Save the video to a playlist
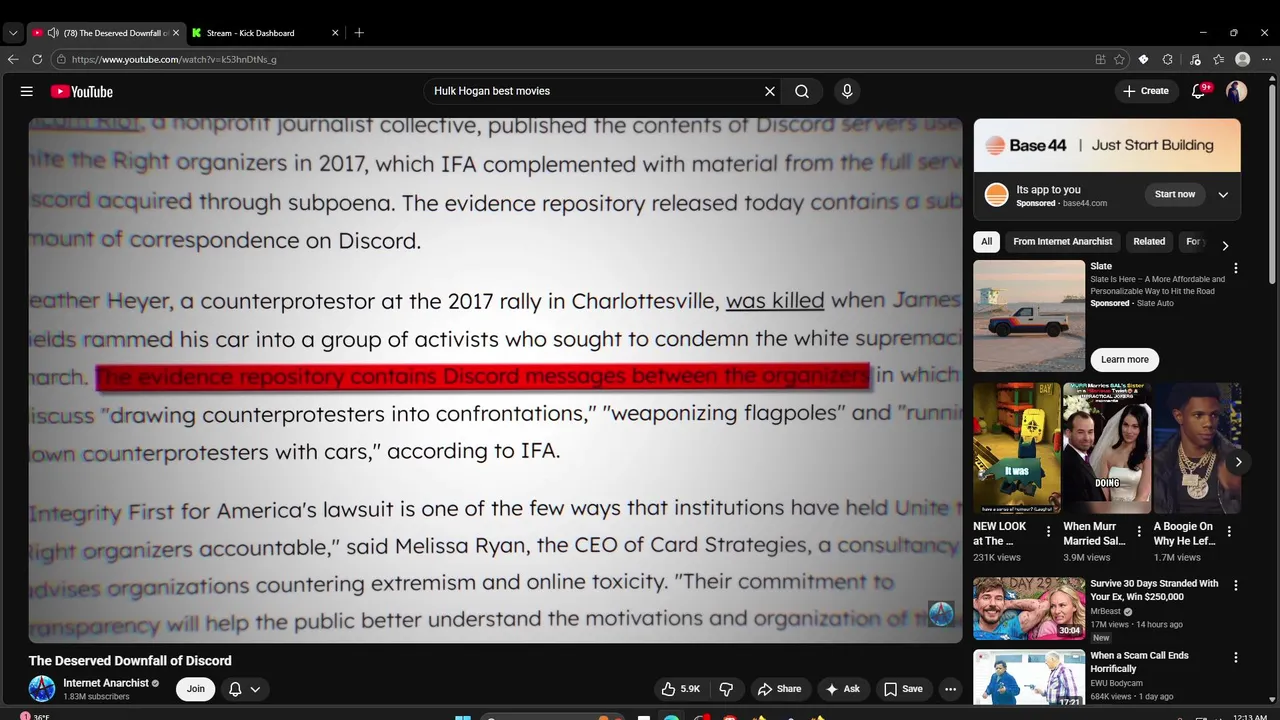 tap(903, 689)
